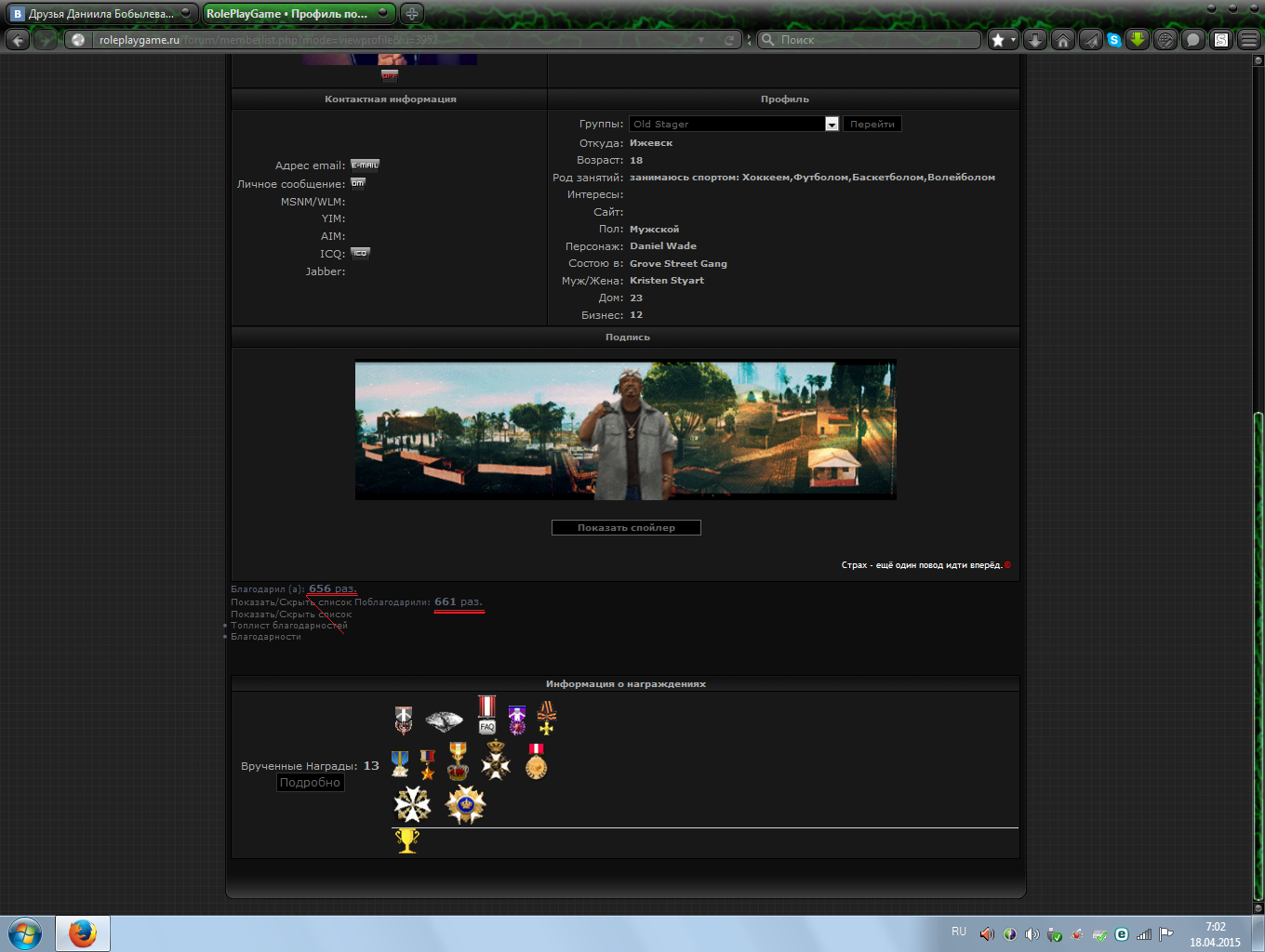Click the Подробно awards details button
This screenshot has width=1265, height=952.
(x=310, y=783)
